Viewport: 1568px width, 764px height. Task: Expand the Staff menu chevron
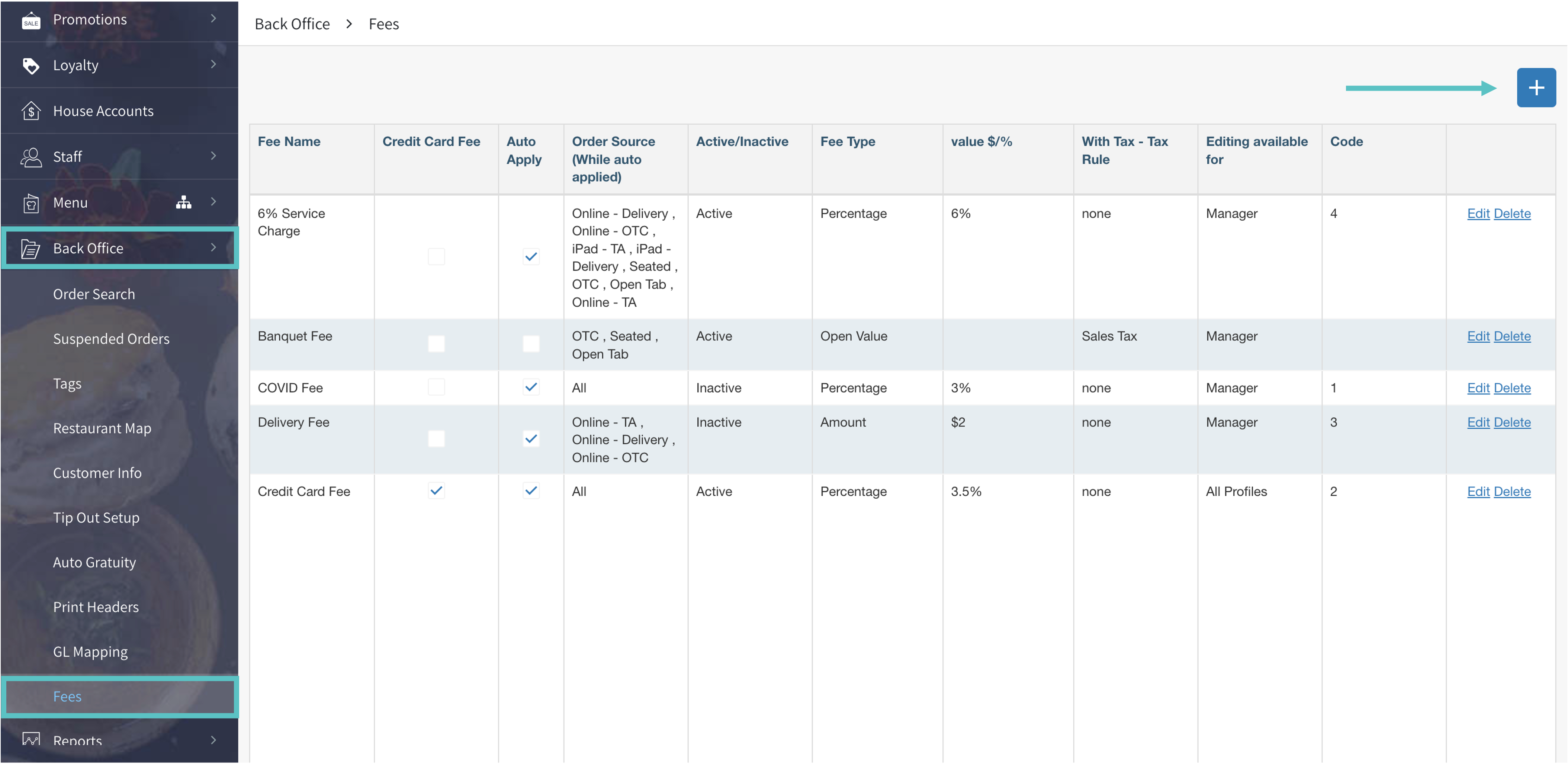coord(213,156)
